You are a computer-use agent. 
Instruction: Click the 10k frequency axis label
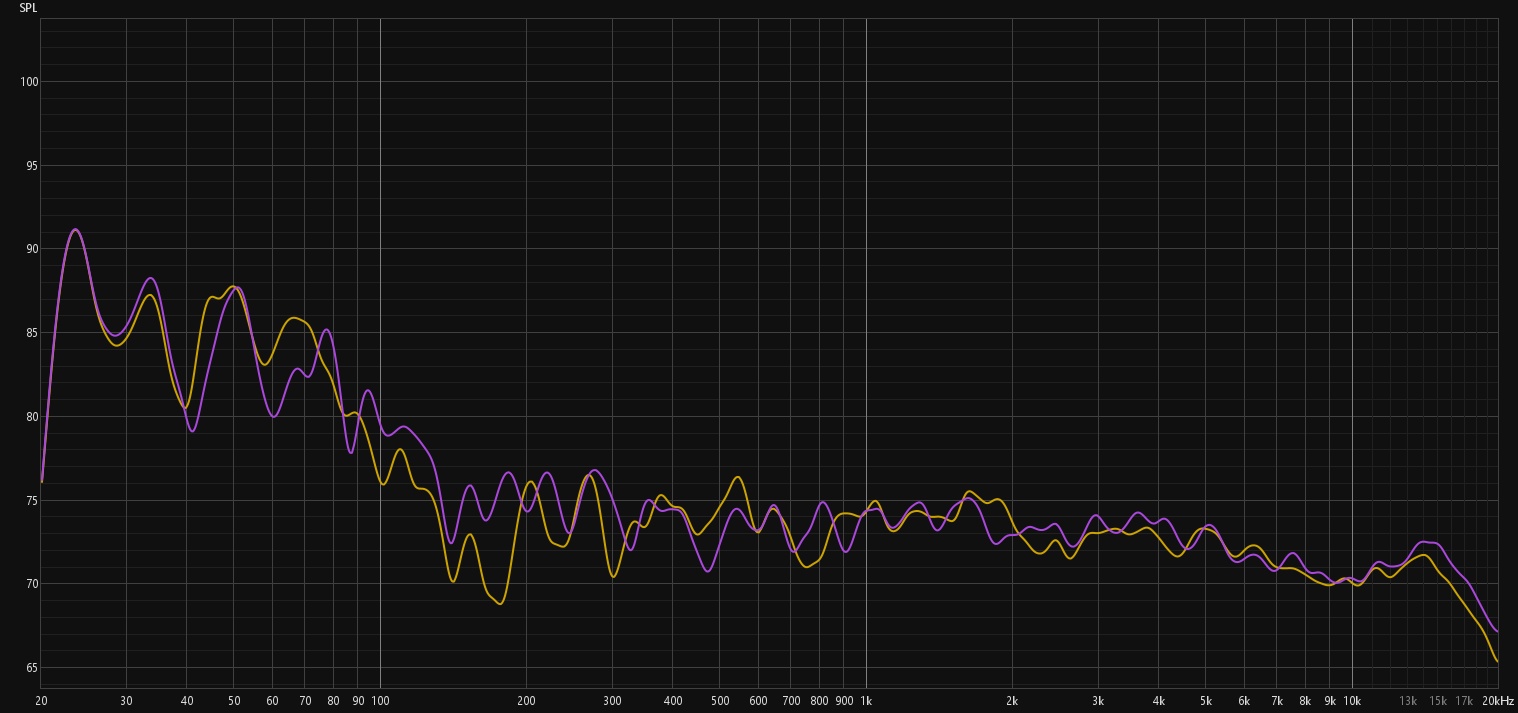click(1352, 701)
